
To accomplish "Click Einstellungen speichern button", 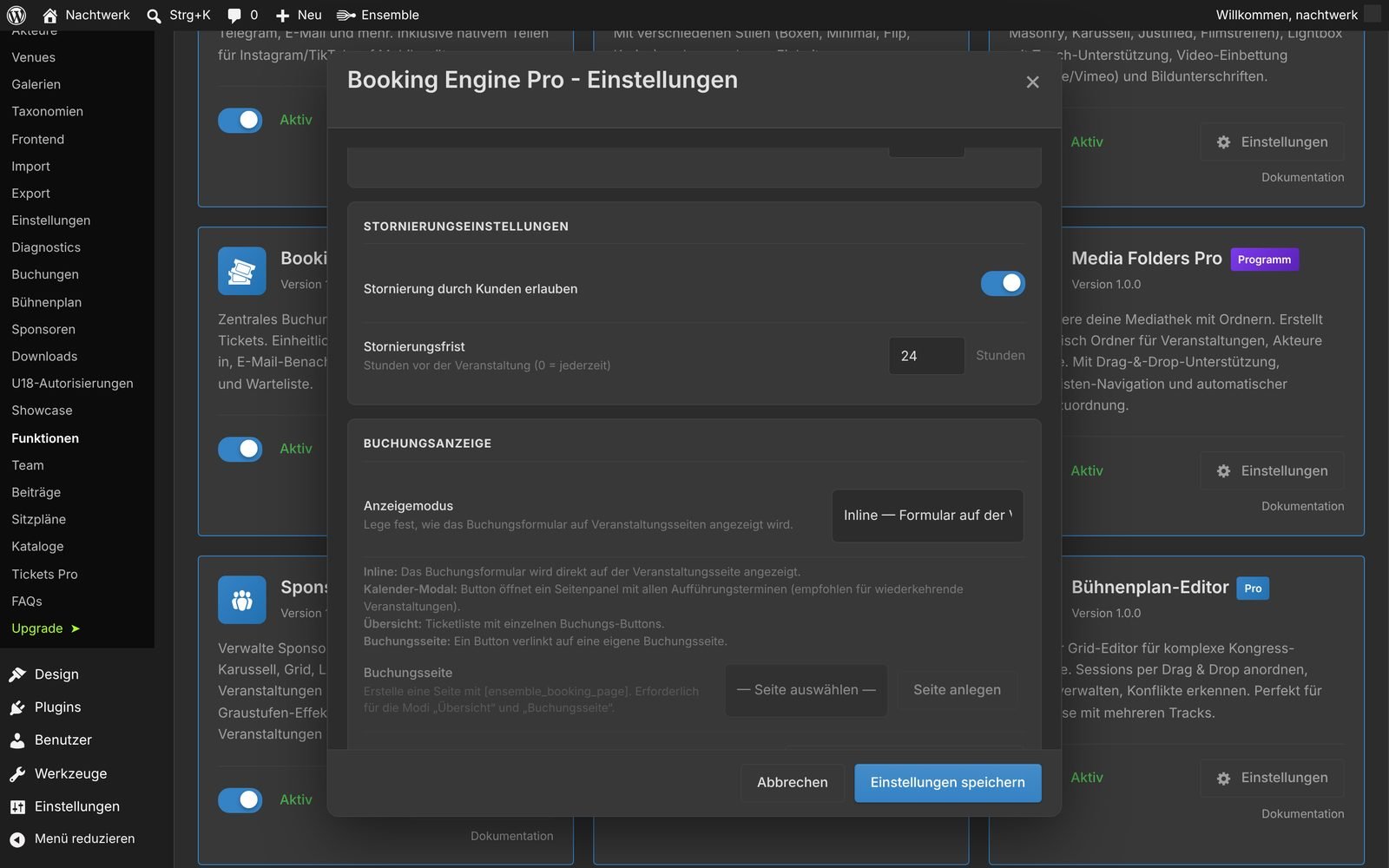I will [x=948, y=783].
